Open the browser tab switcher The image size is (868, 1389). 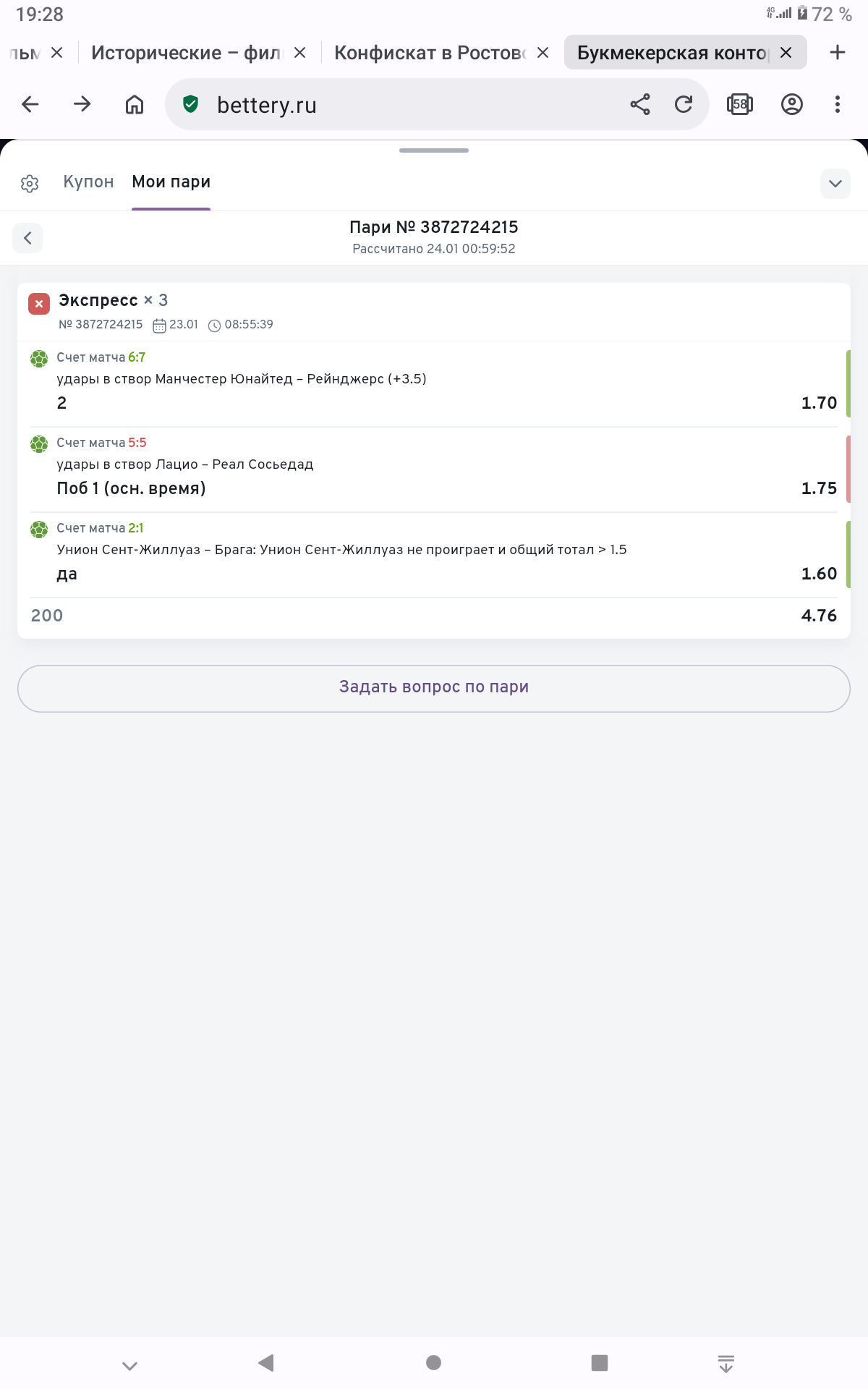(x=740, y=105)
